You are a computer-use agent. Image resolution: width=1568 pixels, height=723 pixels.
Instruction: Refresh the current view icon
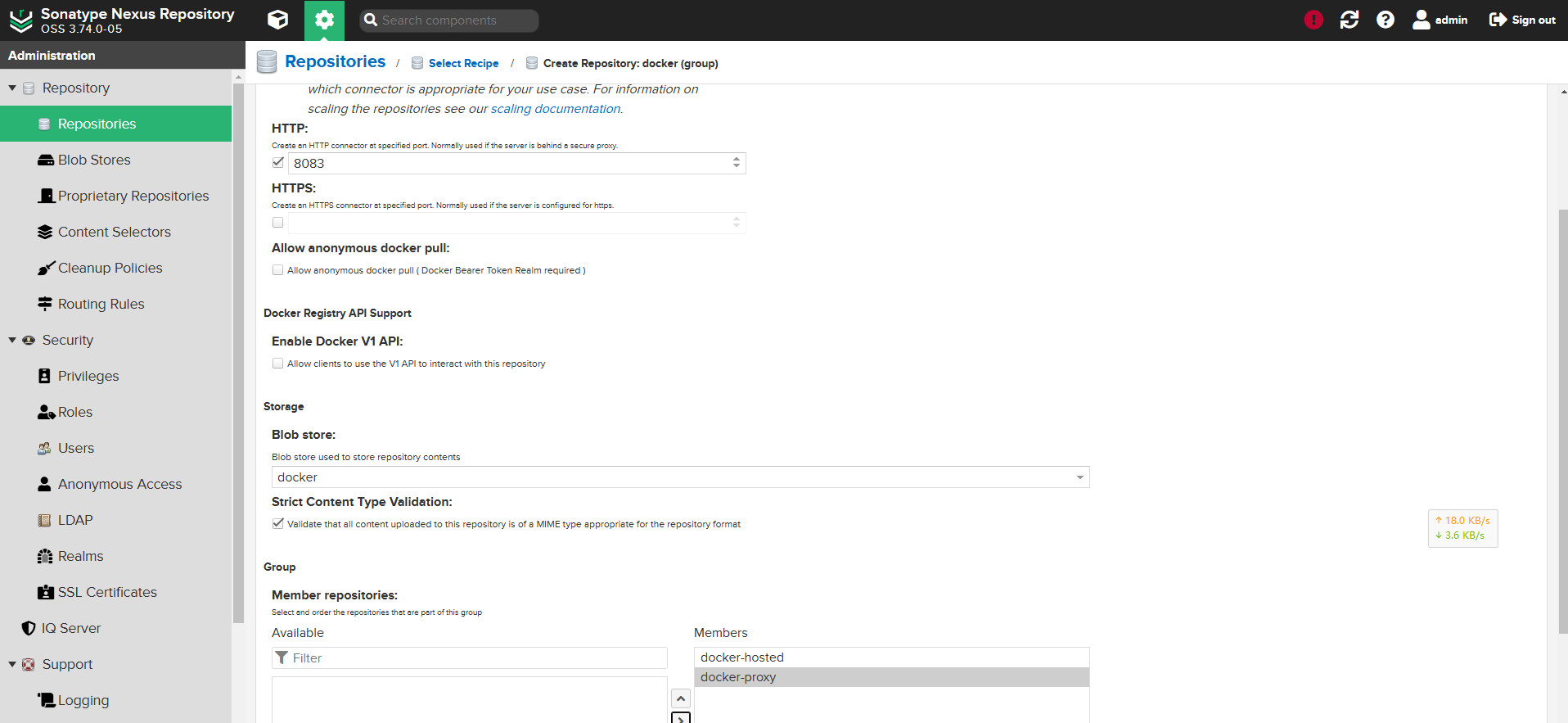[x=1349, y=20]
